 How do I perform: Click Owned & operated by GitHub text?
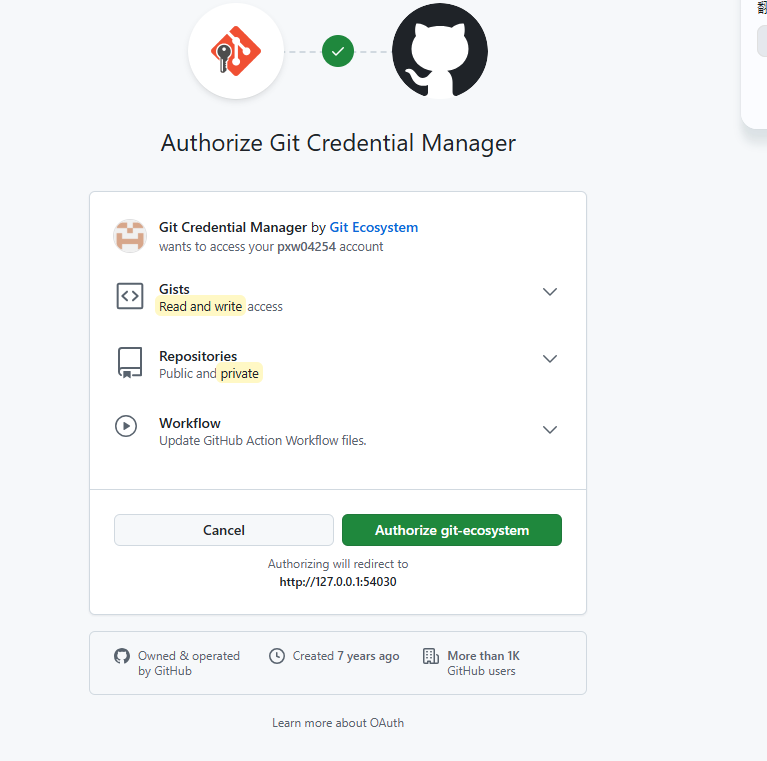189,663
